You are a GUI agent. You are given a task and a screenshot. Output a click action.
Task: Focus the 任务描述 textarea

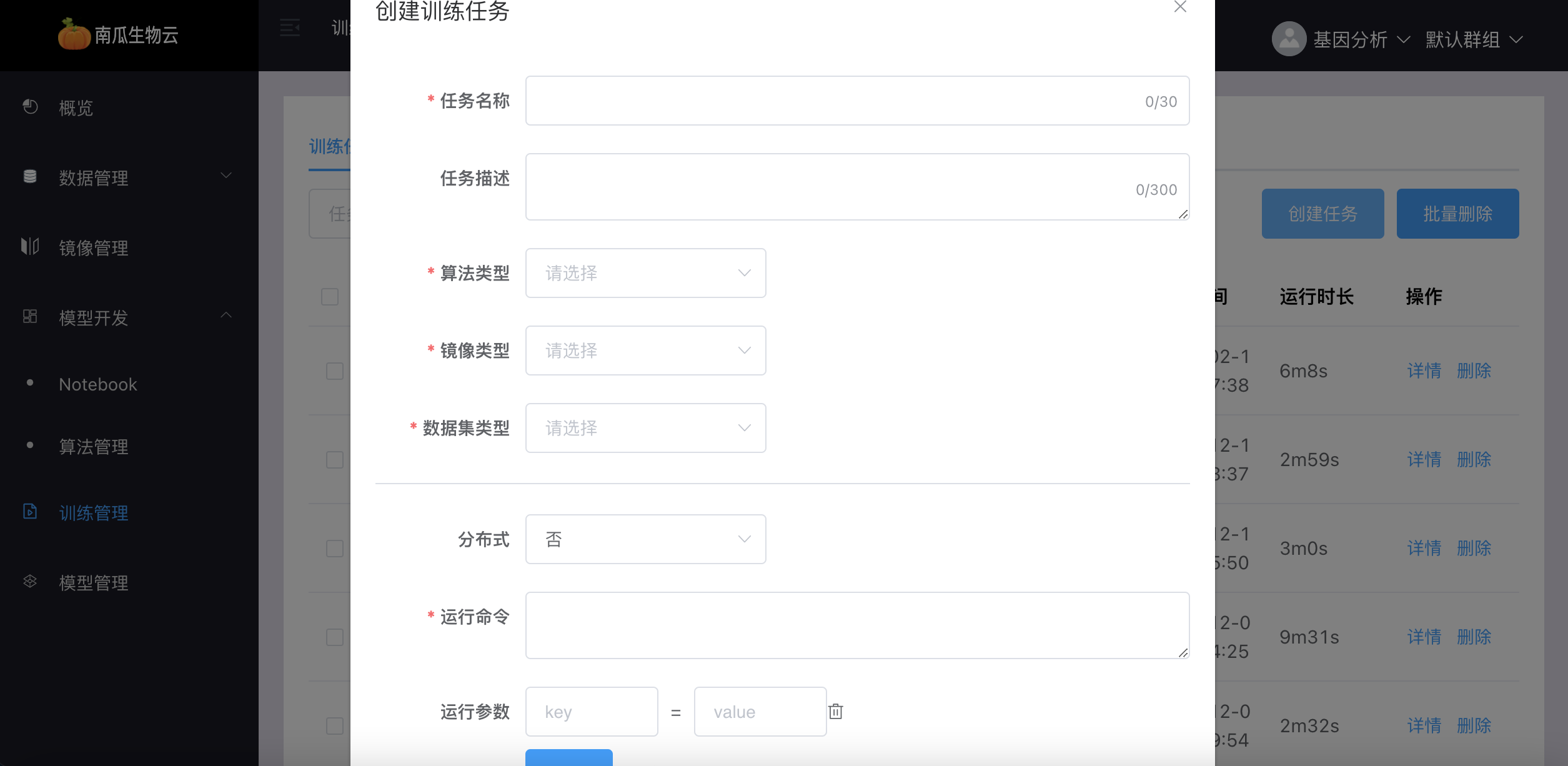(x=858, y=187)
